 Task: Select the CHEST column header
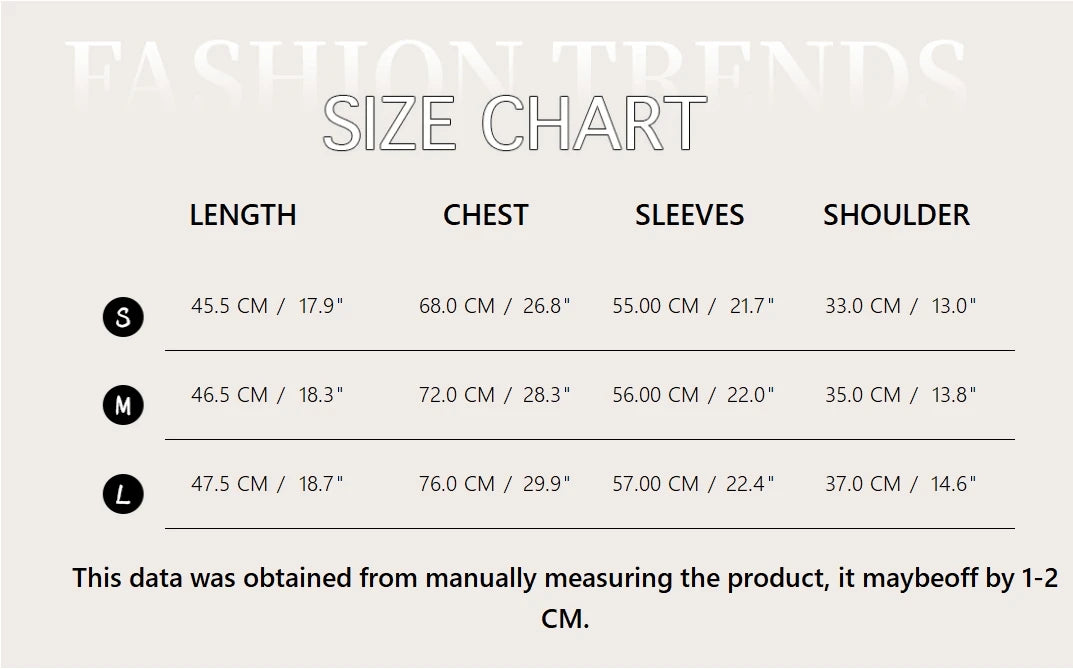pyautogui.click(x=486, y=215)
